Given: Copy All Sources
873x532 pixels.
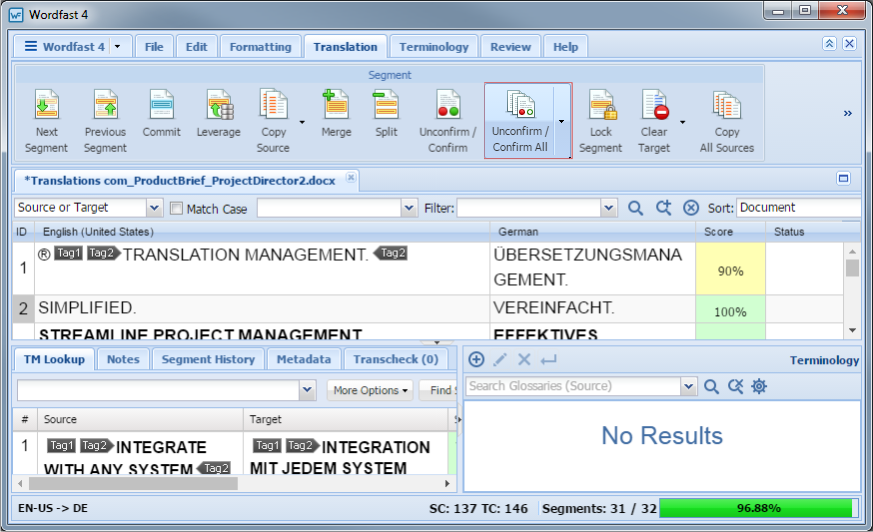Looking at the screenshot, I should (727, 121).
